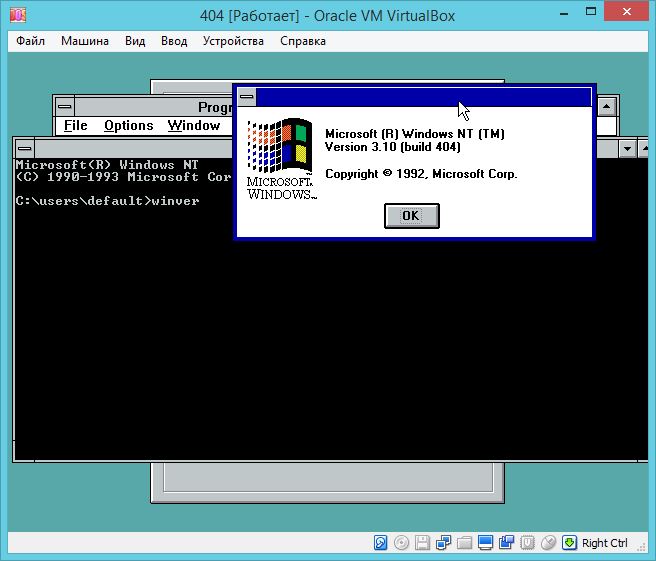The height and width of the screenshot is (561, 656).
Task: Click the VirtualBox app icon in title bar
Action: [18, 15]
